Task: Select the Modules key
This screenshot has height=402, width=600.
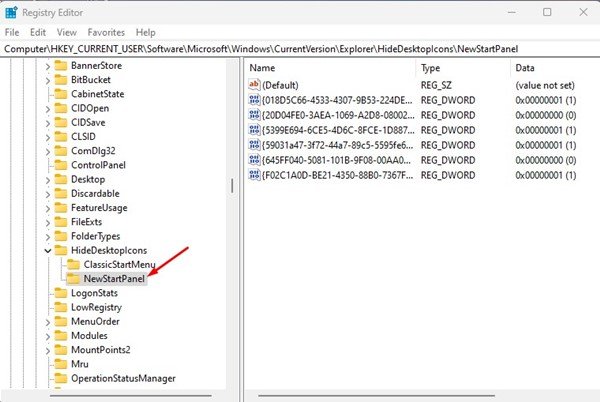Action: click(89, 335)
